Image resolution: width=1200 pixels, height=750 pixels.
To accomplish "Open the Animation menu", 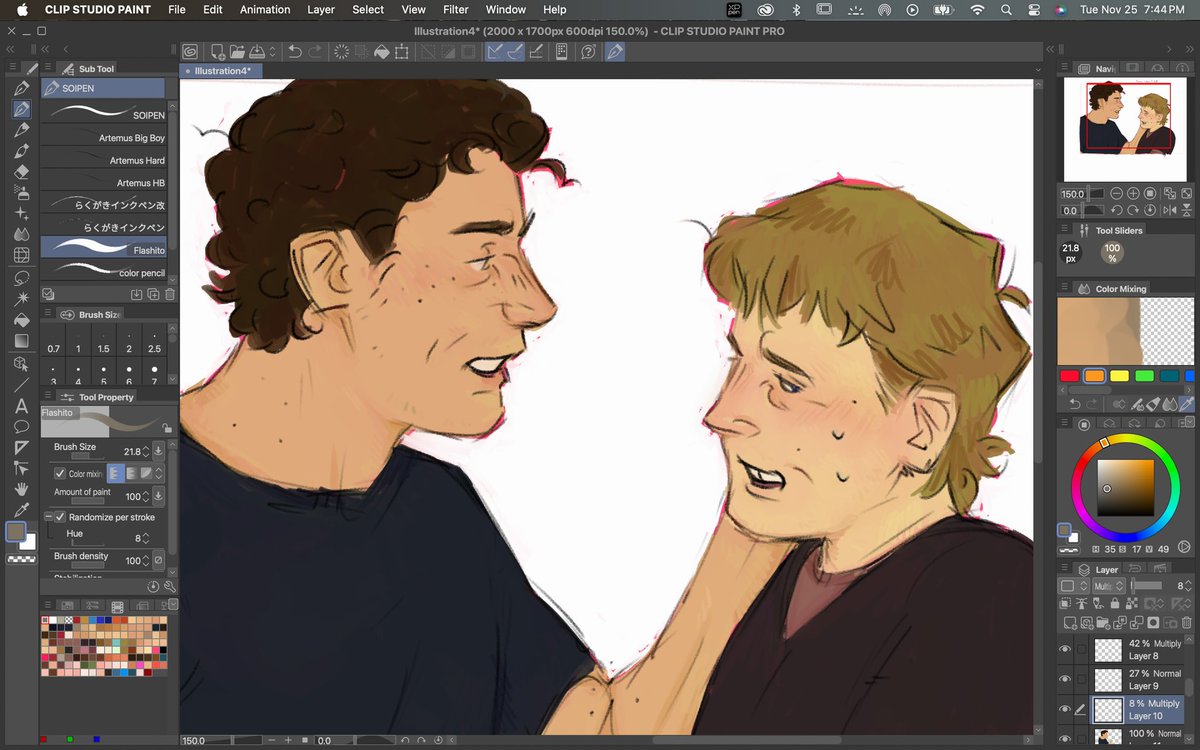I will pyautogui.click(x=264, y=10).
